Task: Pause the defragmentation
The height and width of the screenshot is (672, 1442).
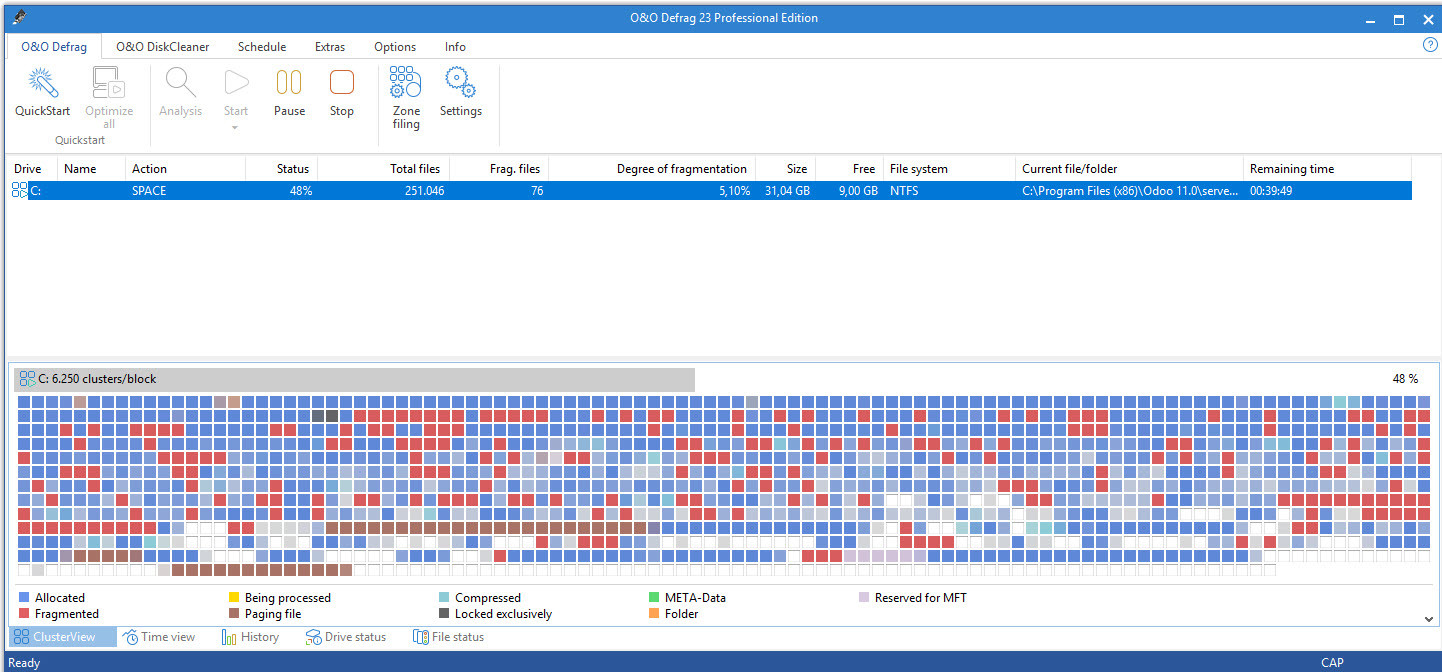Action: (x=289, y=82)
